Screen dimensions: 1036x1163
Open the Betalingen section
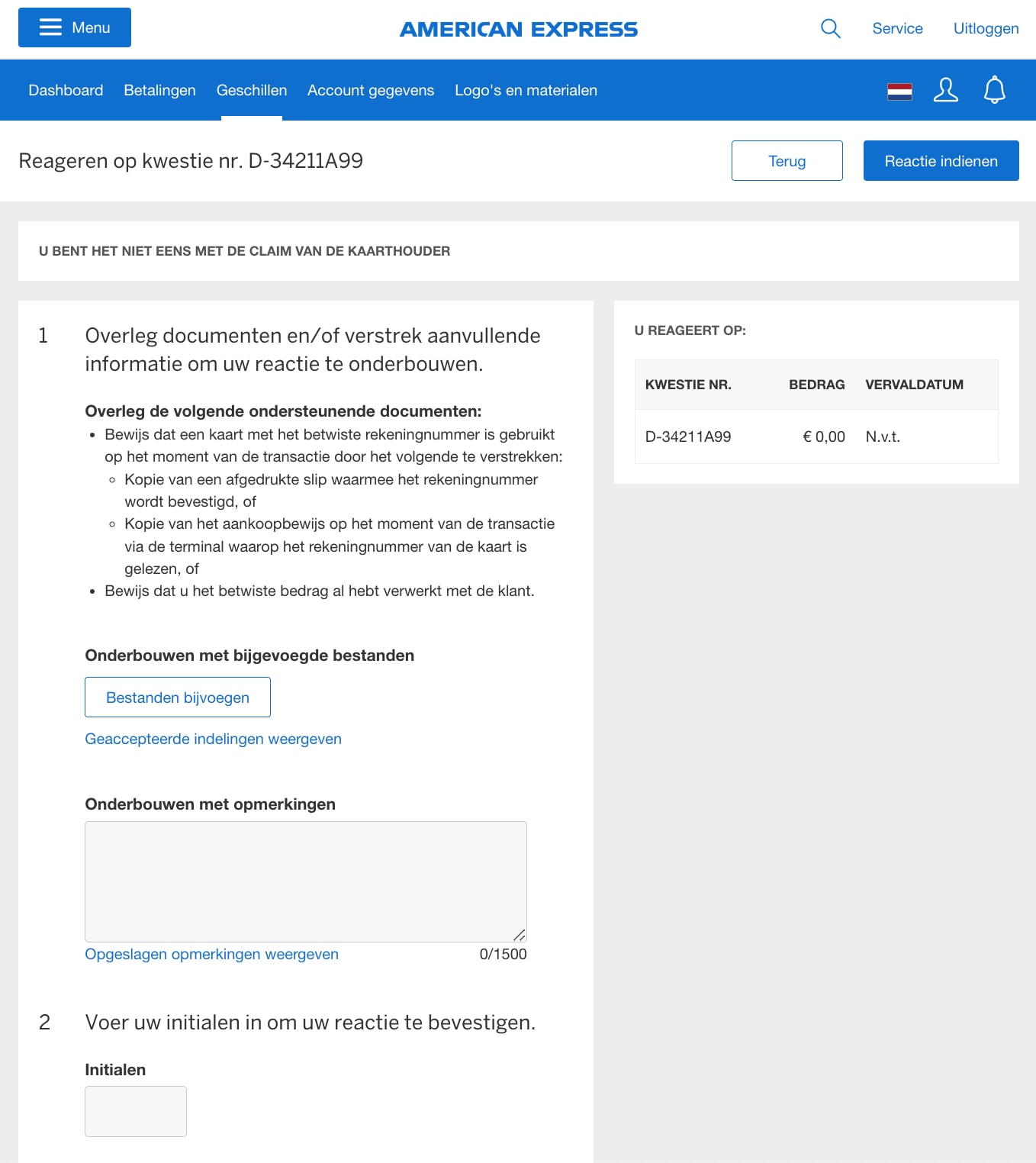[159, 90]
